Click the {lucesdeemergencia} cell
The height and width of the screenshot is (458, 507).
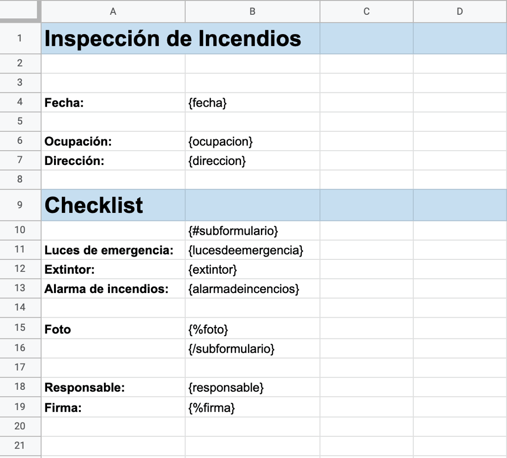tap(252, 250)
